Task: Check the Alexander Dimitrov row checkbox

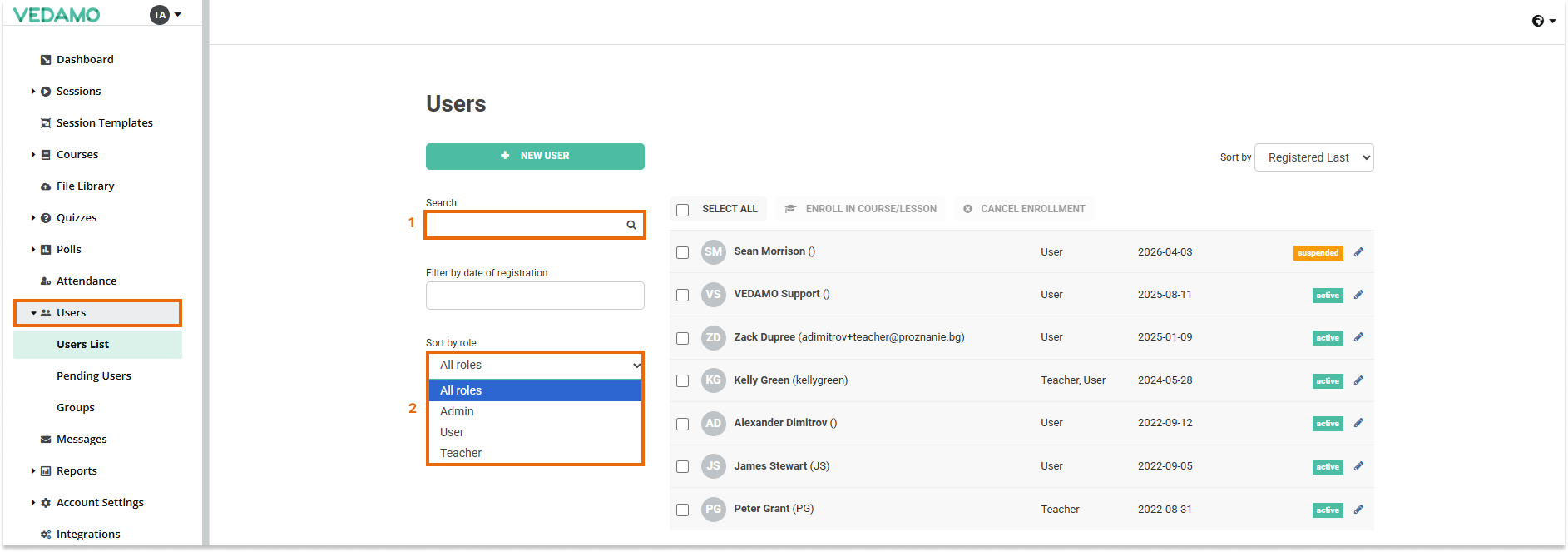Action: coord(683,424)
